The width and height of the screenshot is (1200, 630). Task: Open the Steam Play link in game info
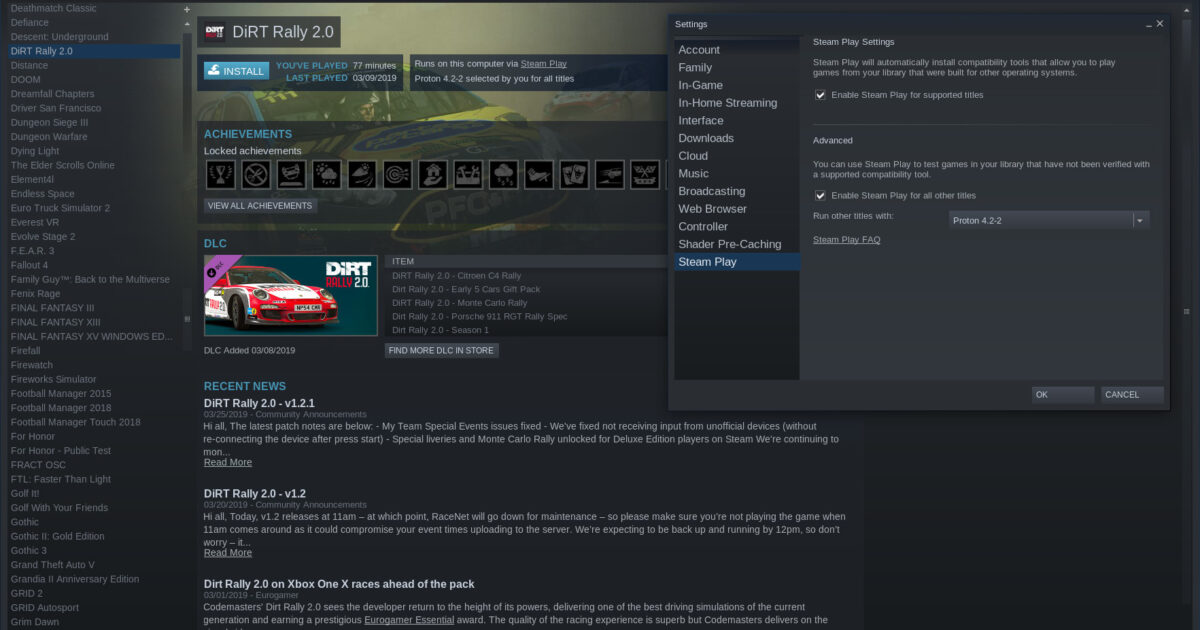click(544, 63)
